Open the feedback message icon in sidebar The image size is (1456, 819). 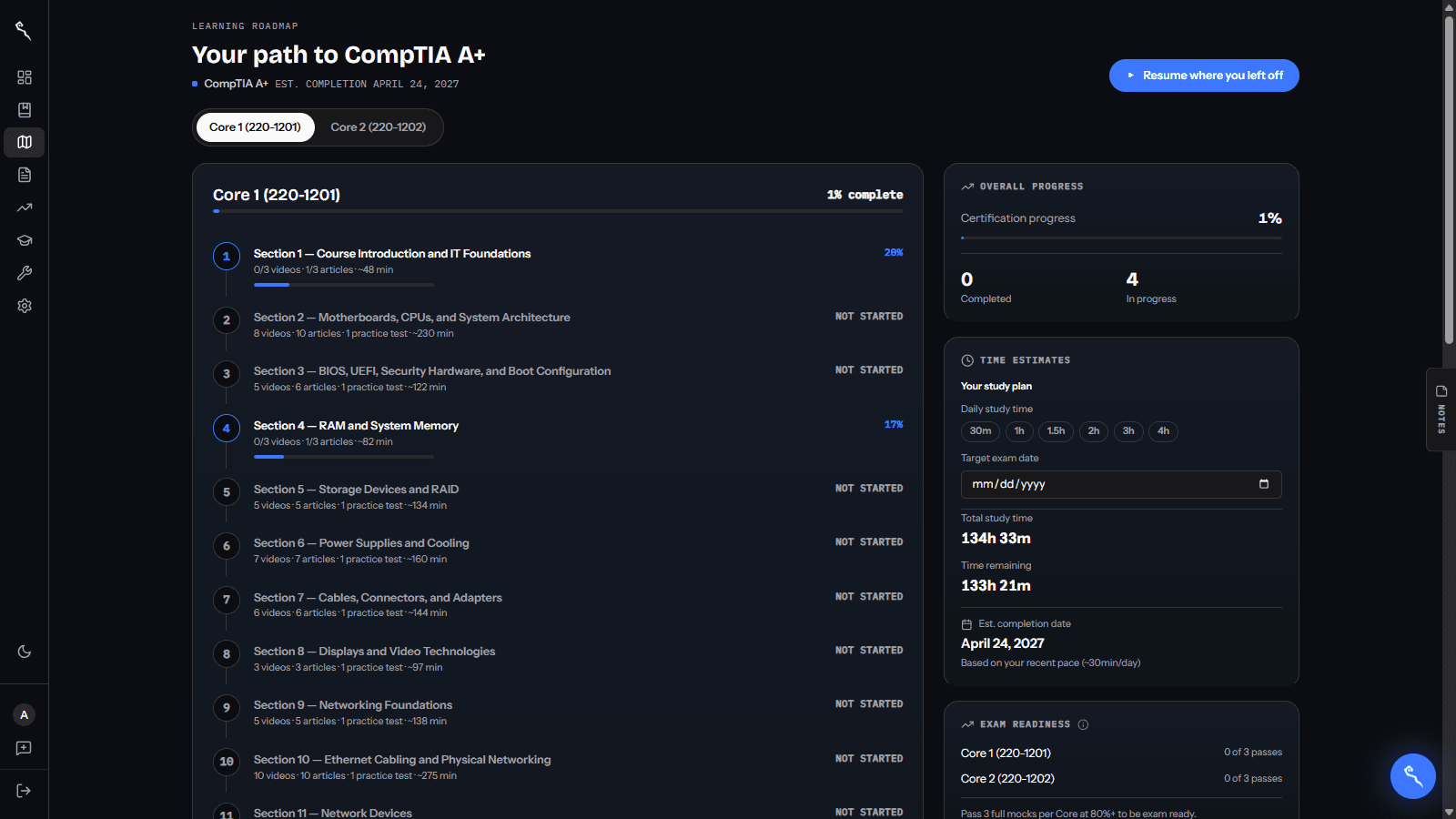(x=25, y=748)
